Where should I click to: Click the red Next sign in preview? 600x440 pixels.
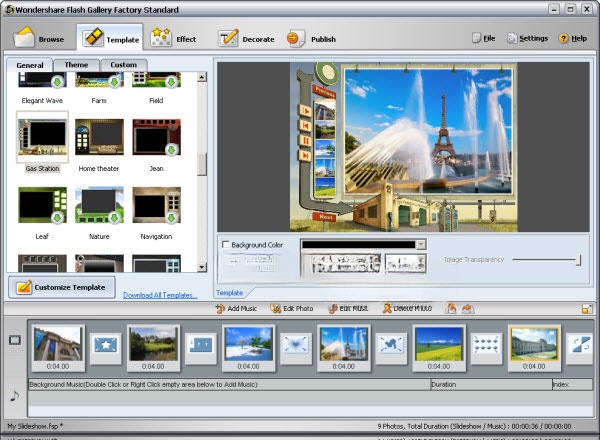[325, 217]
